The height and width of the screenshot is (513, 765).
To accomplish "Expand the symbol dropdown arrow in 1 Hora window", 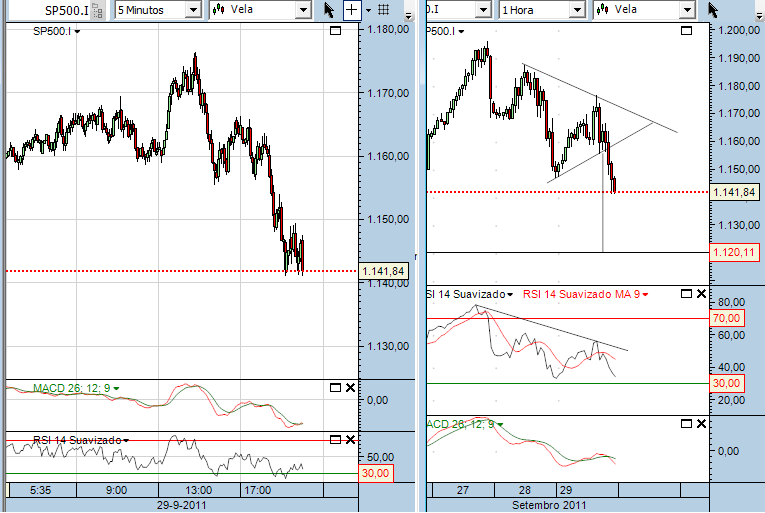I will click(483, 10).
